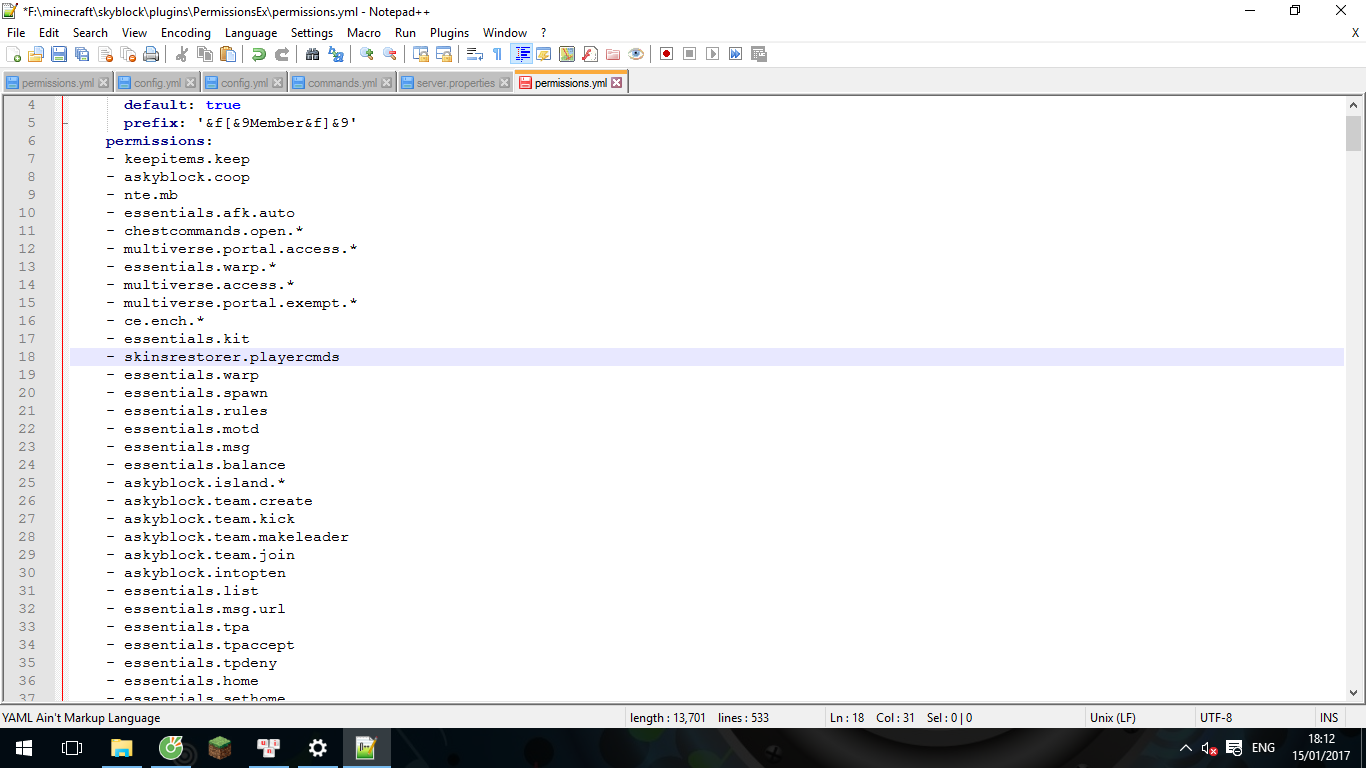
Task: Open the Document Map panel icon
Action: tap(567, 54)
